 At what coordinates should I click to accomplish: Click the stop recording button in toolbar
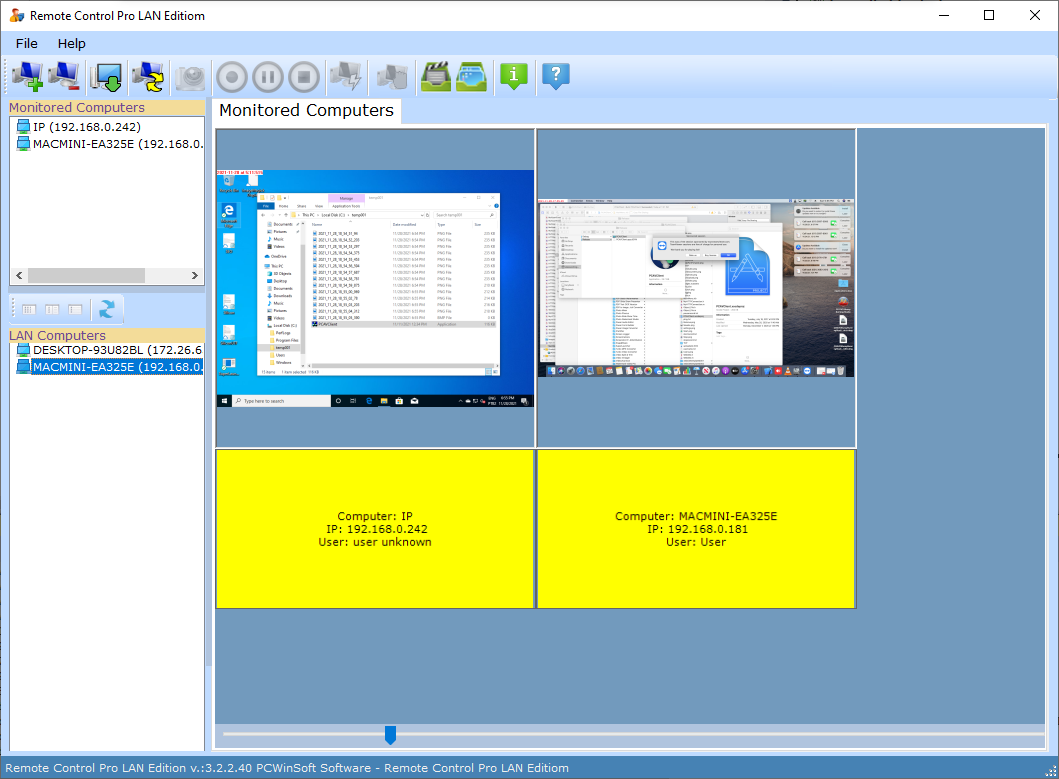tap(304, 77)
